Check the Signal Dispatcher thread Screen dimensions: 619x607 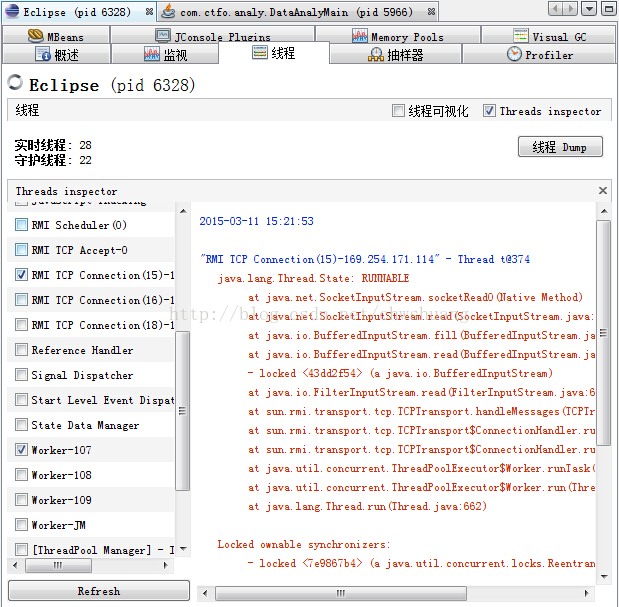pyautogui.click(x=21, y=375)
